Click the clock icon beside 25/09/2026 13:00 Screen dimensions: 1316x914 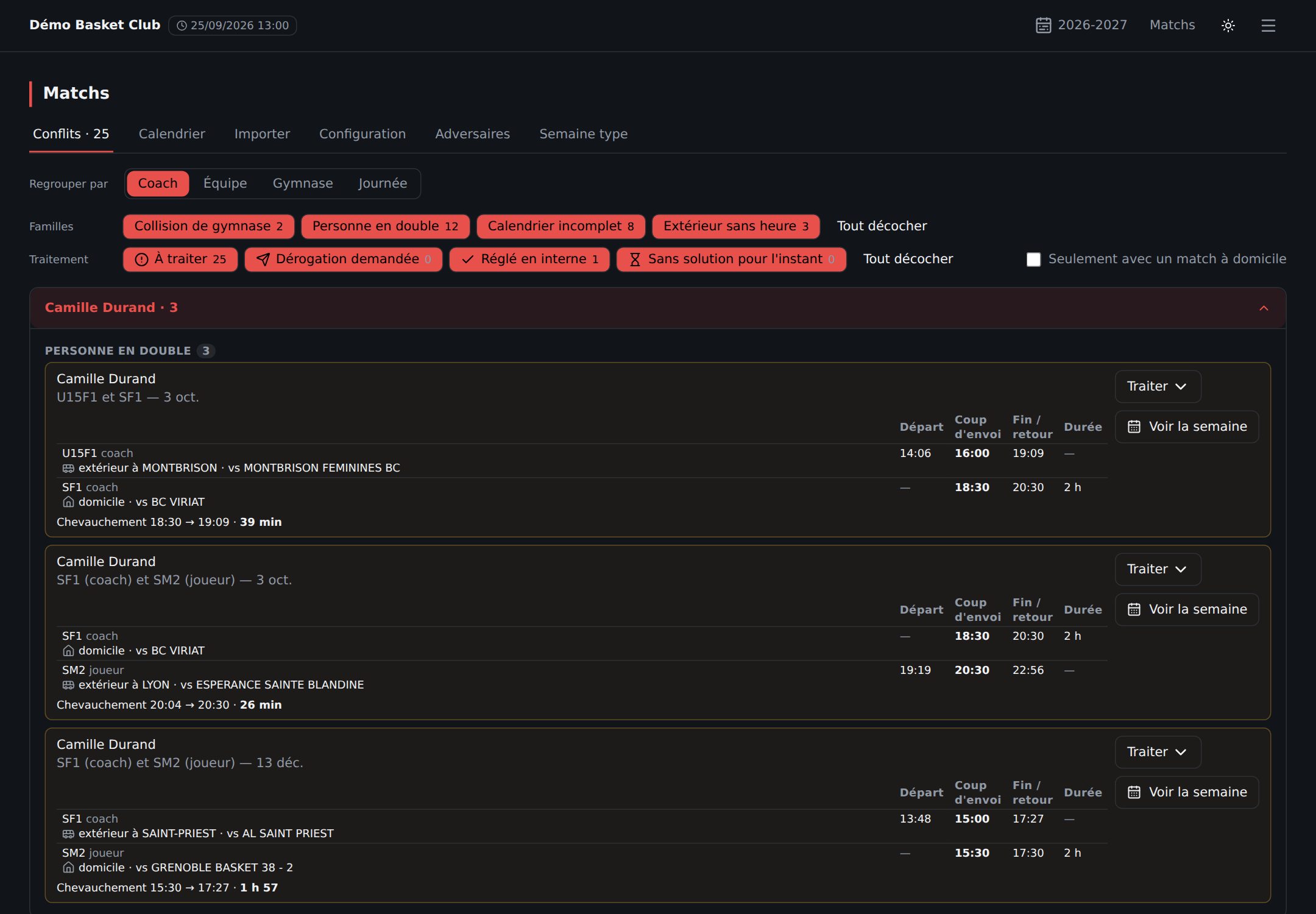182,26
